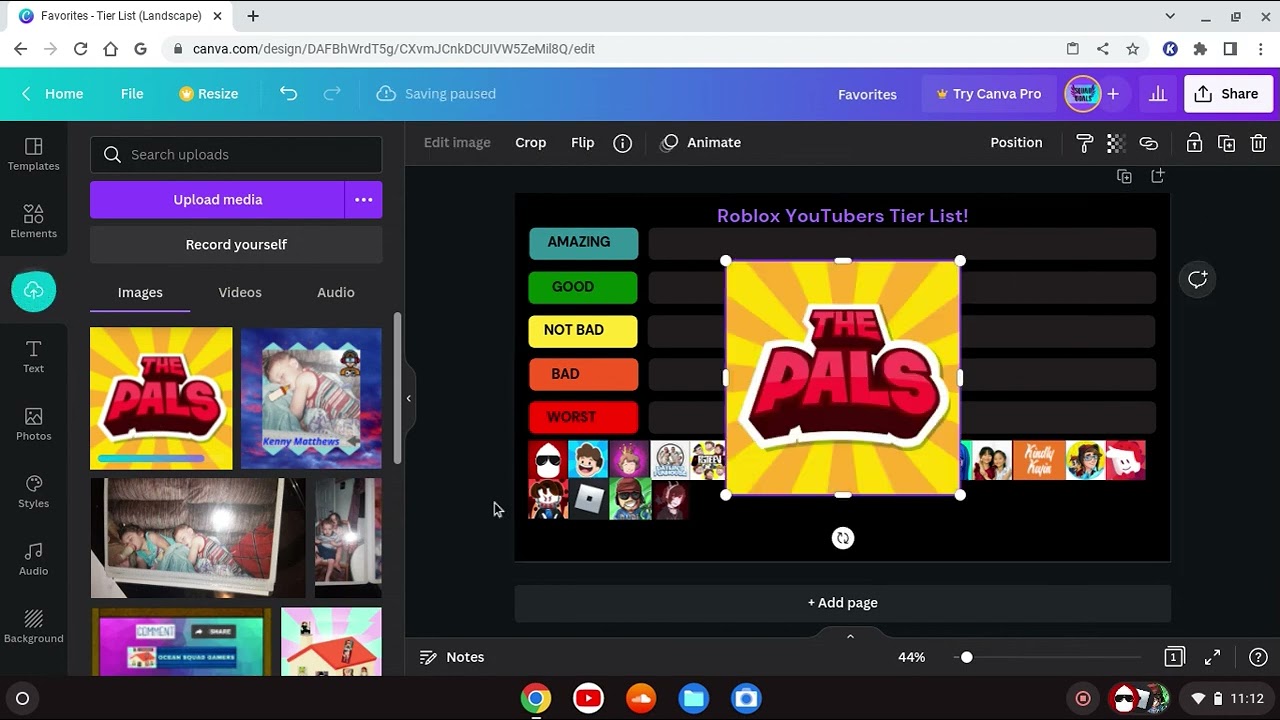Click the Upload media button

tap(217, 200)
